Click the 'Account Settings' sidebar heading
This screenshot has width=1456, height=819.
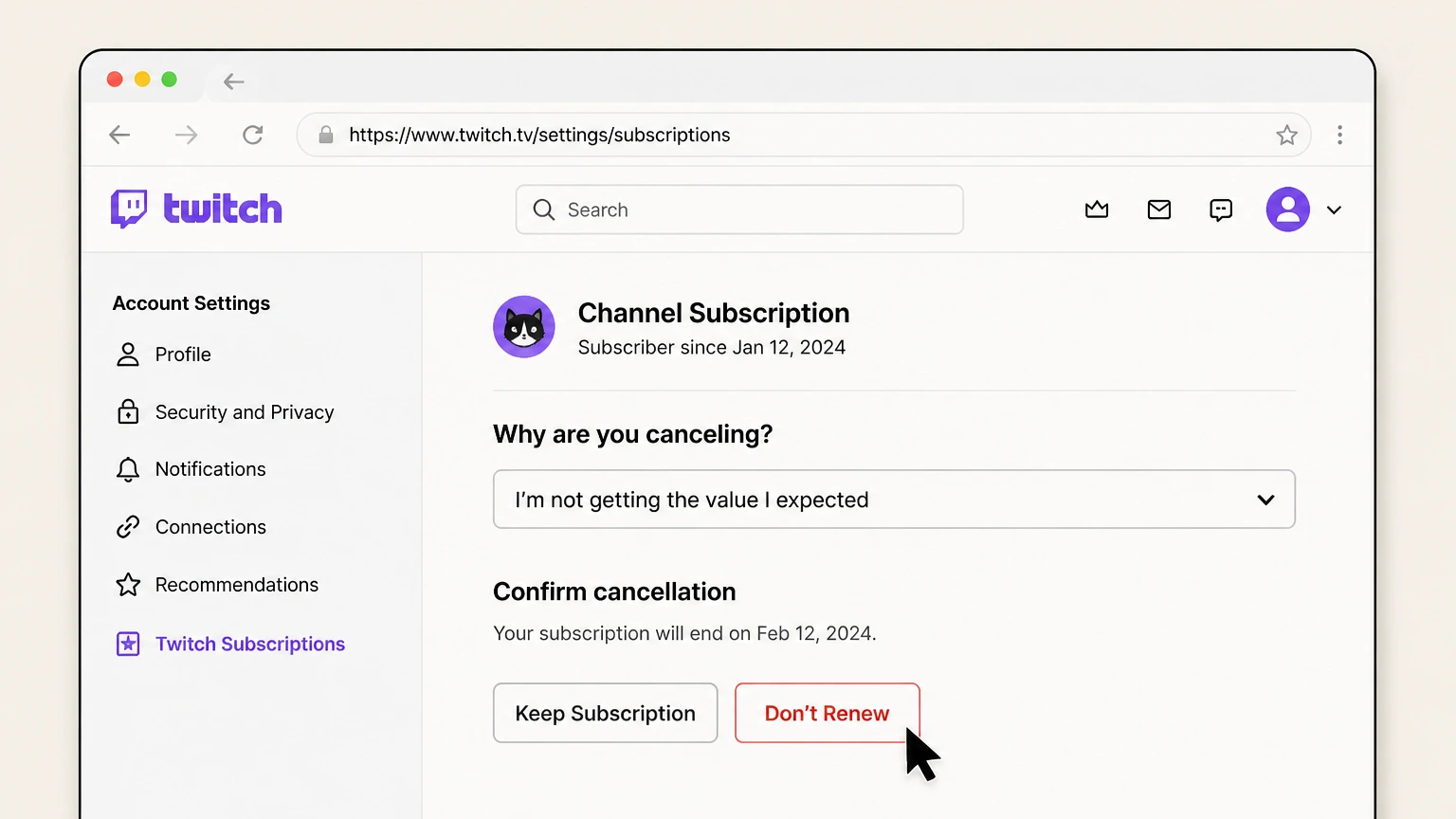tap(191, 303)
